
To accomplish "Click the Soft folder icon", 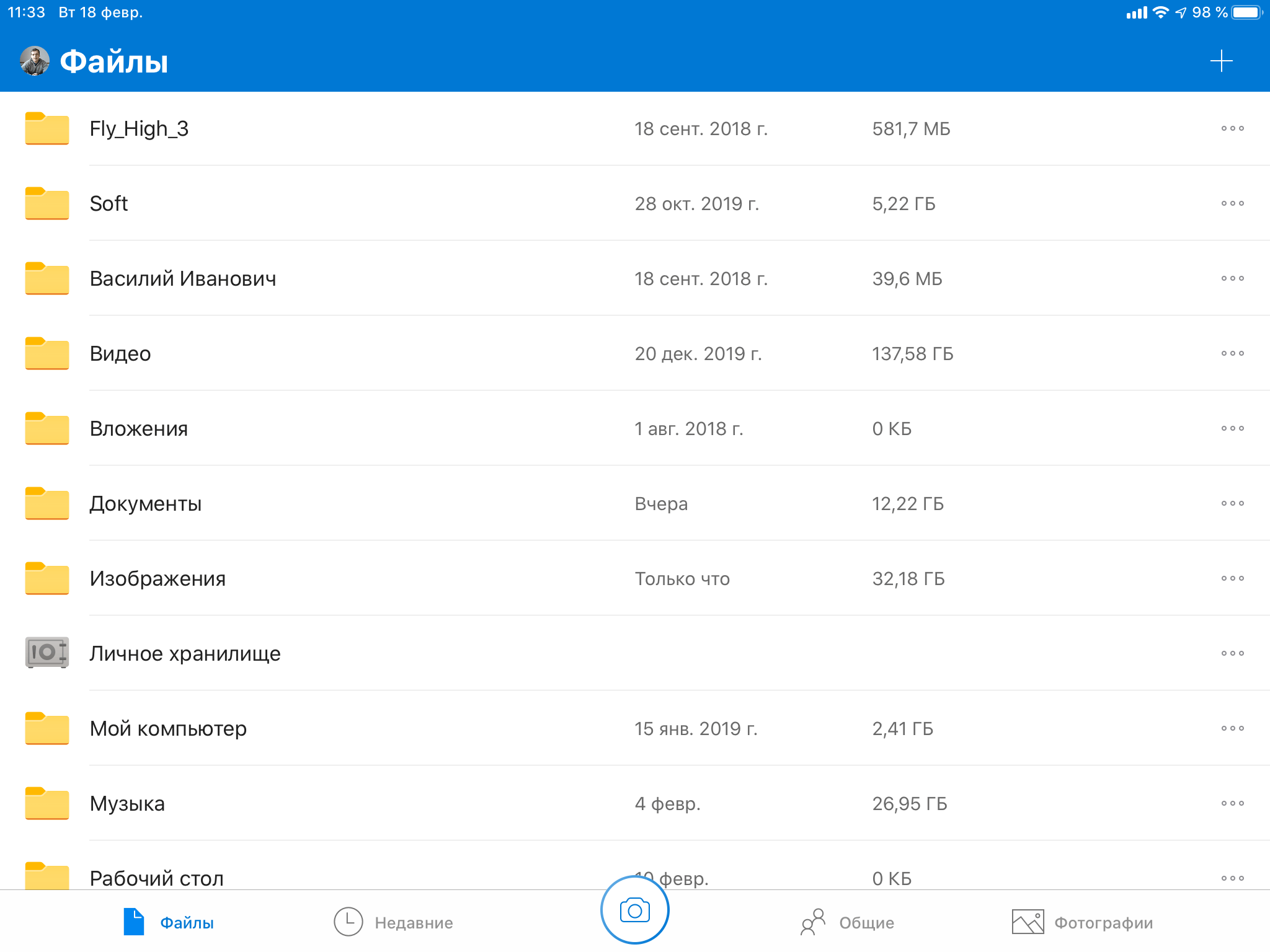I will [x=47, y=203].
